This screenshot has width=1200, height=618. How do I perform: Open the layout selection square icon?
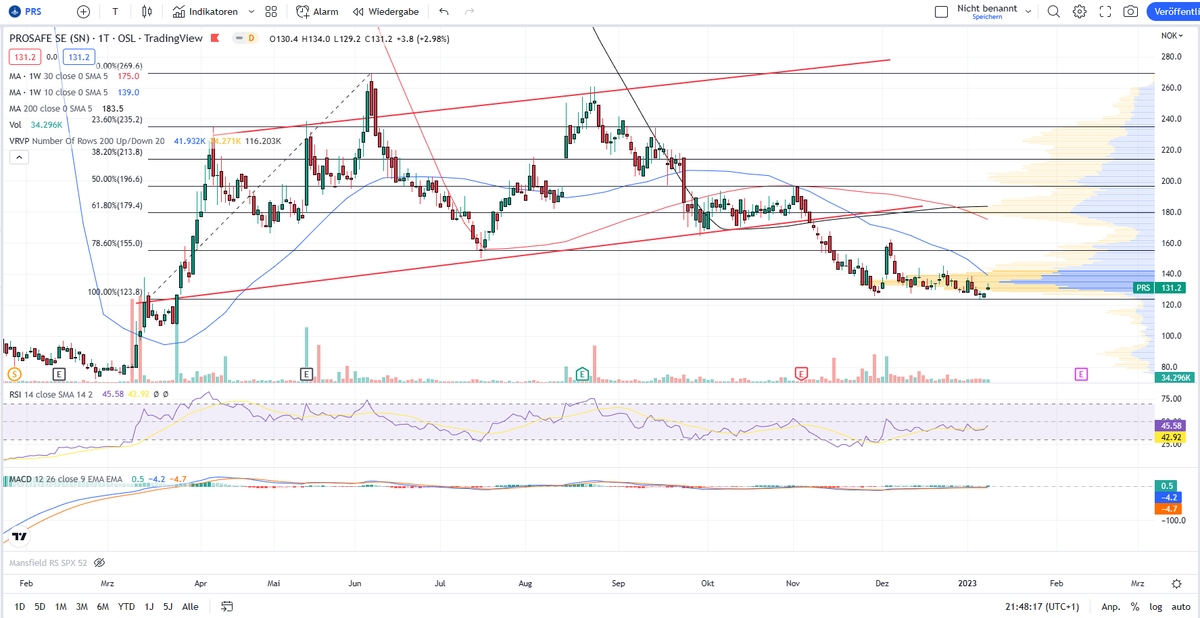coord(940,12)
